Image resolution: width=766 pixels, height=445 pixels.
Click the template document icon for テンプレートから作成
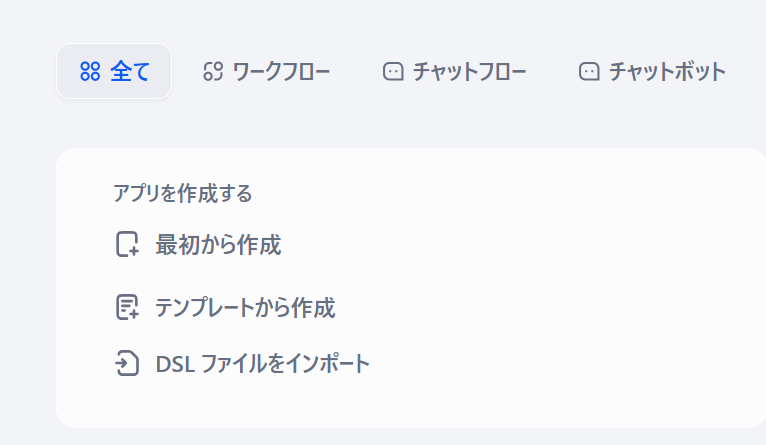[x=127, y=307]
